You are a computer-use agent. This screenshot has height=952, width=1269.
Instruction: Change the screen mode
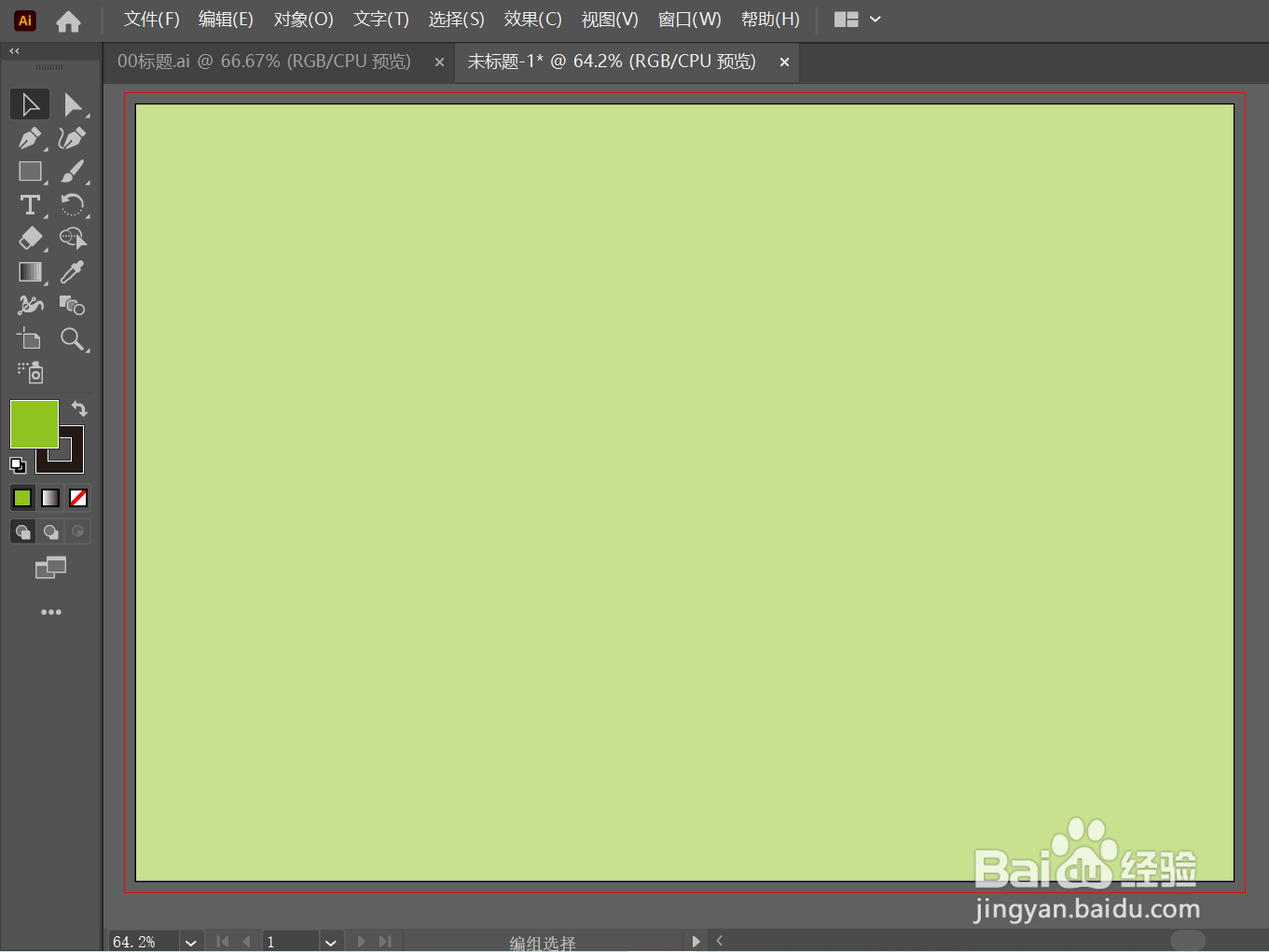click(50, 567)
